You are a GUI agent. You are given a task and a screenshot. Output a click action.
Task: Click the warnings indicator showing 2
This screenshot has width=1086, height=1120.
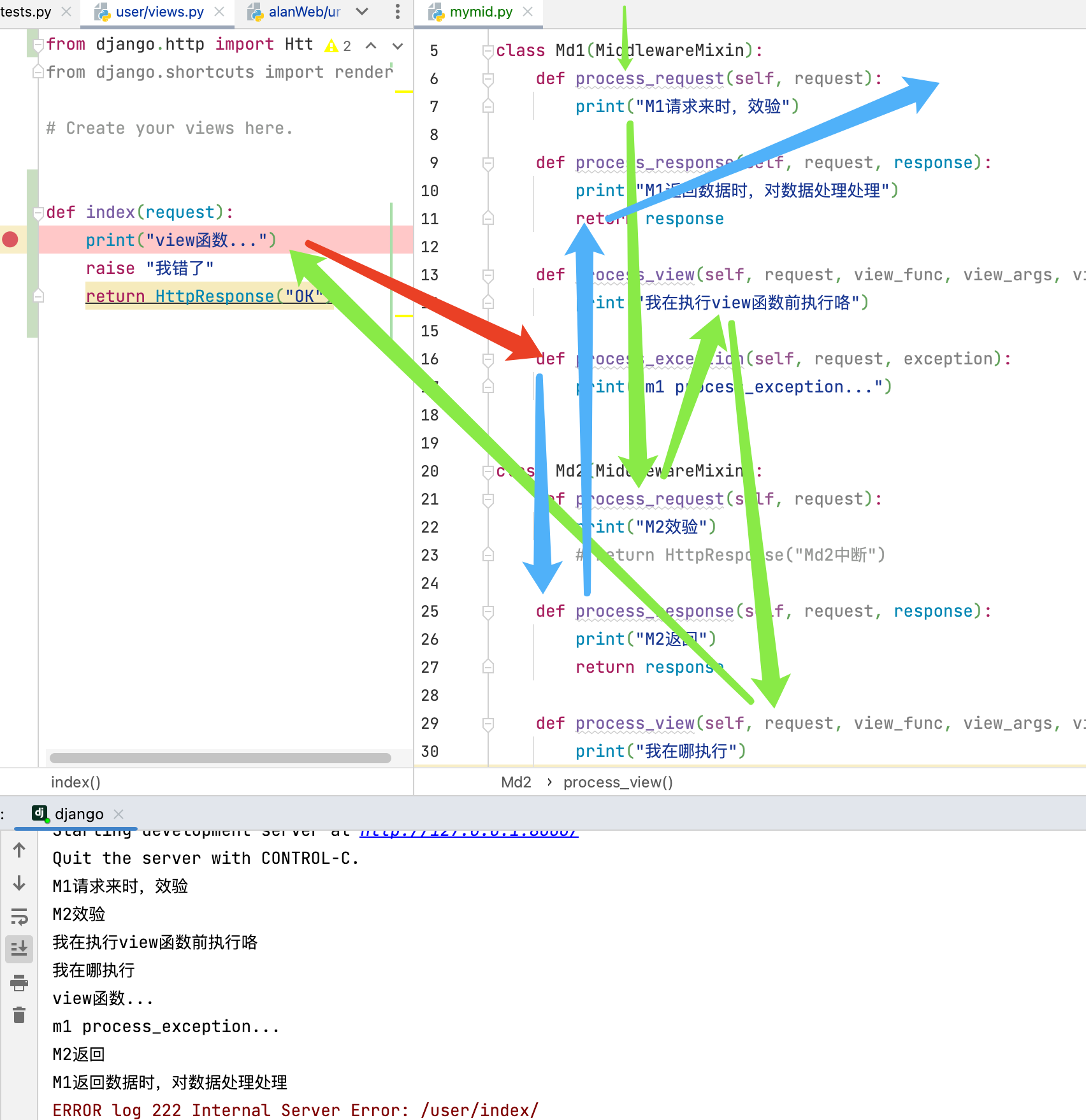pyautogui.click(x=338, y=45)
